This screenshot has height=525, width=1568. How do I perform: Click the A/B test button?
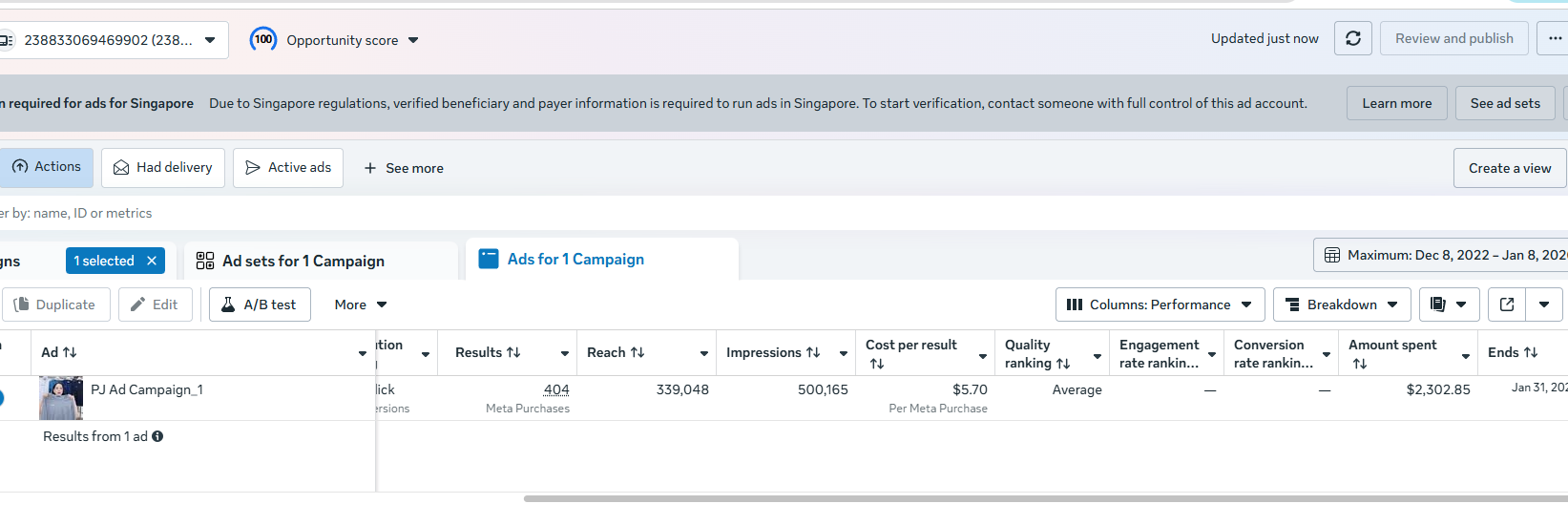pyautogui.click(x=260, y=304)
